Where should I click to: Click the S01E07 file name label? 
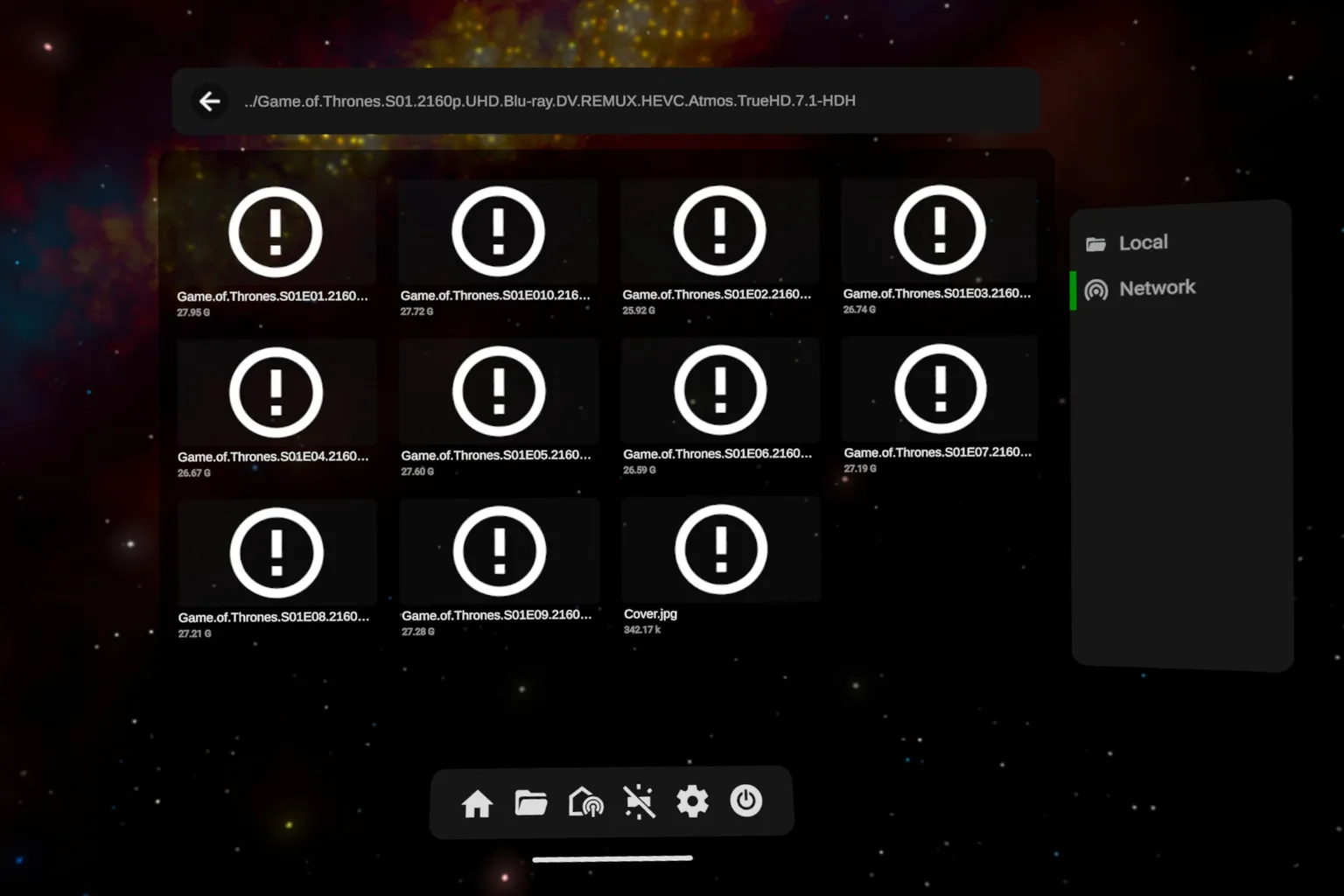coord(938,452)
